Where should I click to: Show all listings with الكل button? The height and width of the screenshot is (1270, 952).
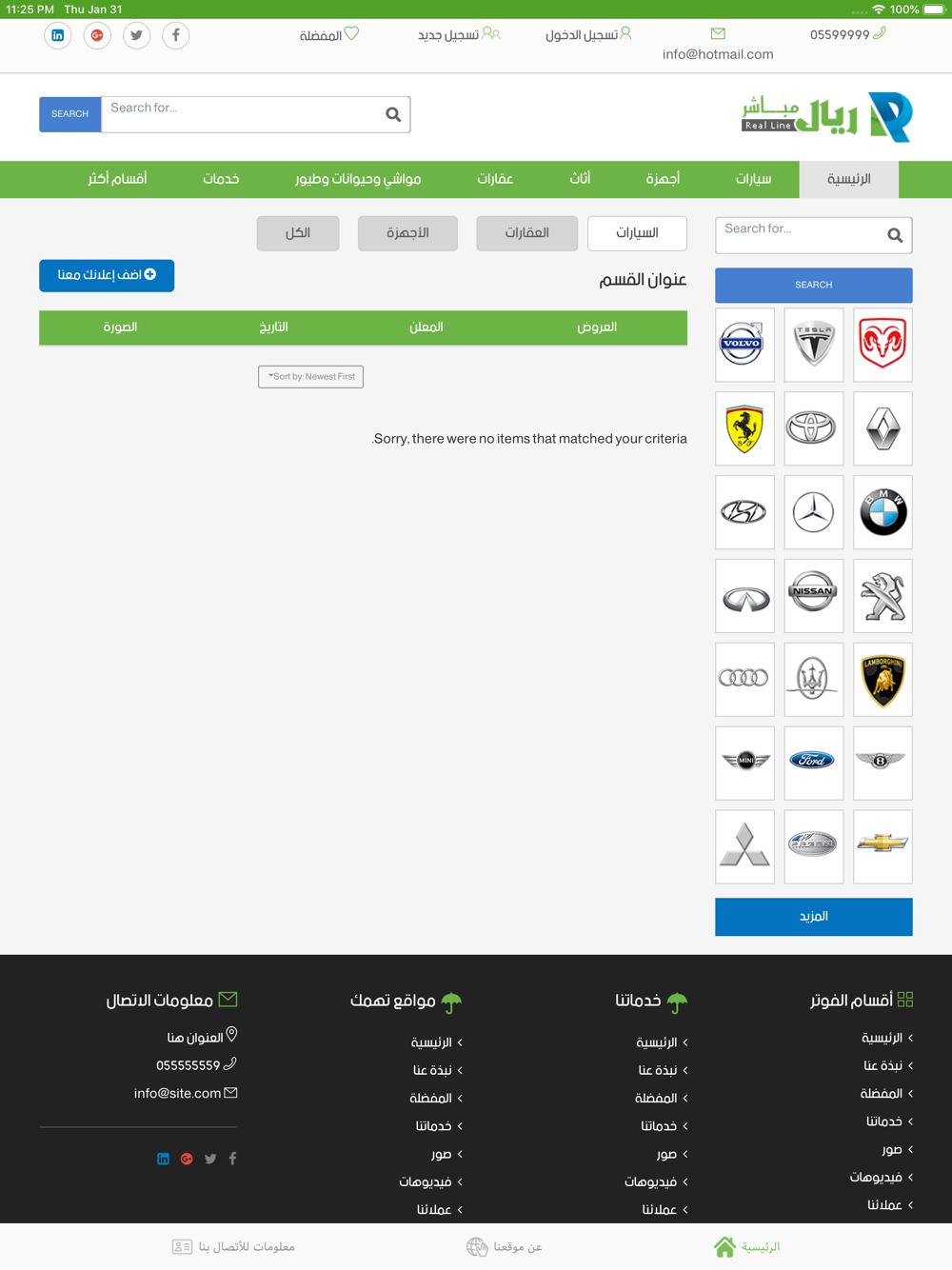coord(298,233)
